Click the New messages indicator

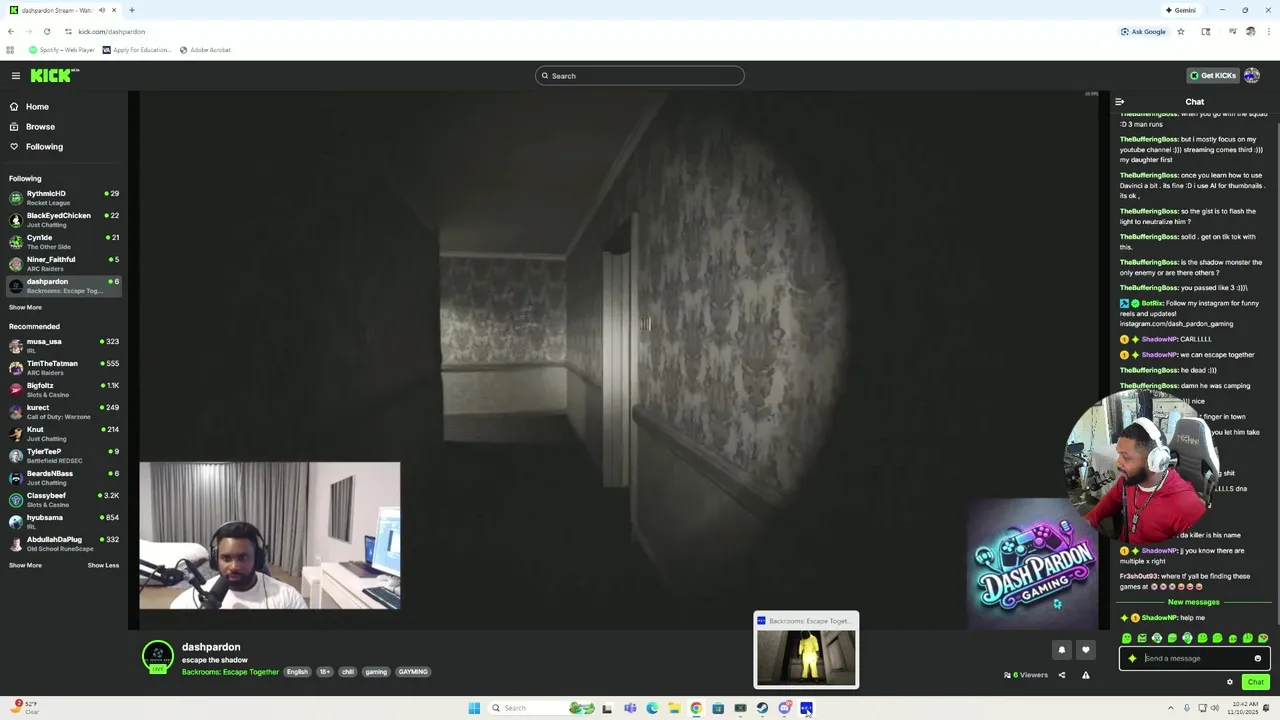[x=1194, y=602]
